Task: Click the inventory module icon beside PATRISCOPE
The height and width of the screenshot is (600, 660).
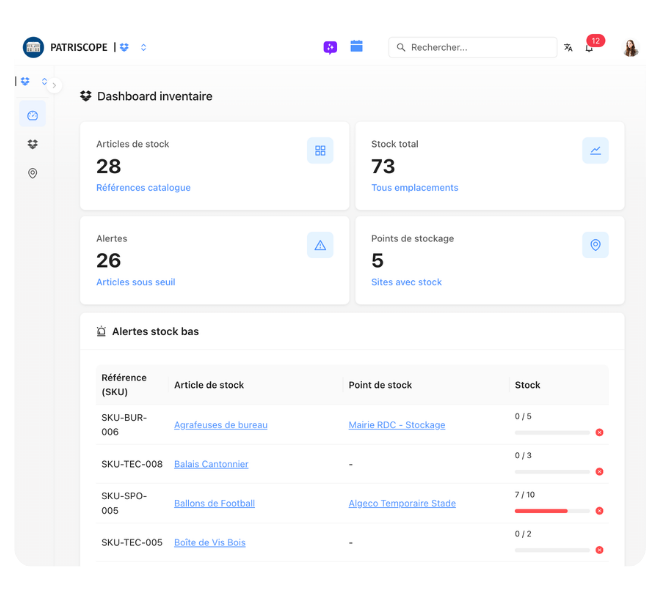Action: [x=124, y=47]
